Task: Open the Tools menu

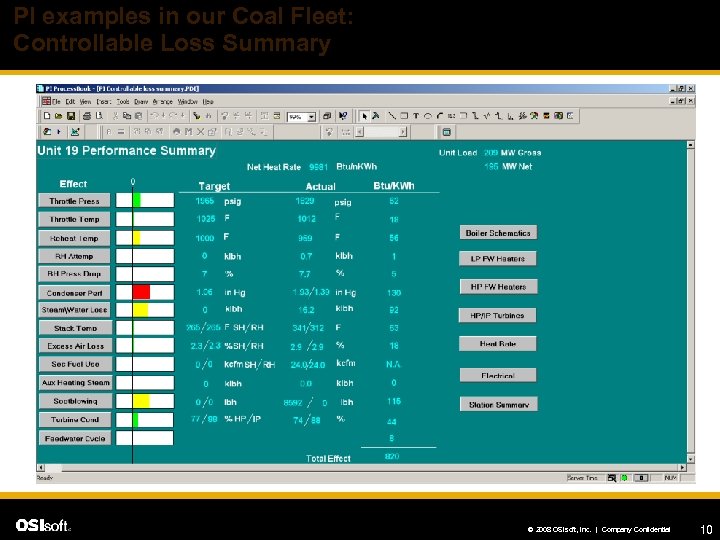Action: (x=123, y=101)
